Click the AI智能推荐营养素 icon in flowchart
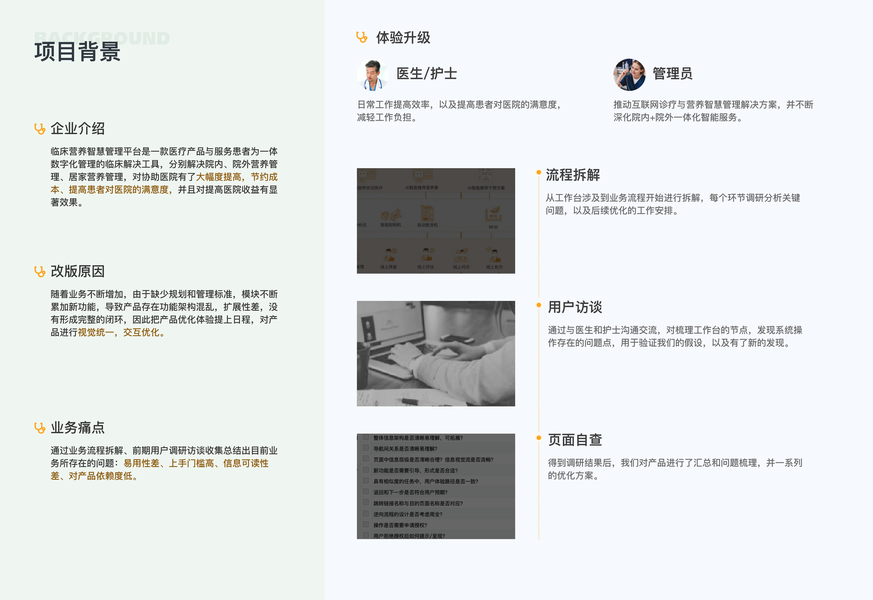This screenshot has width=873, height=600. (421, 176)
